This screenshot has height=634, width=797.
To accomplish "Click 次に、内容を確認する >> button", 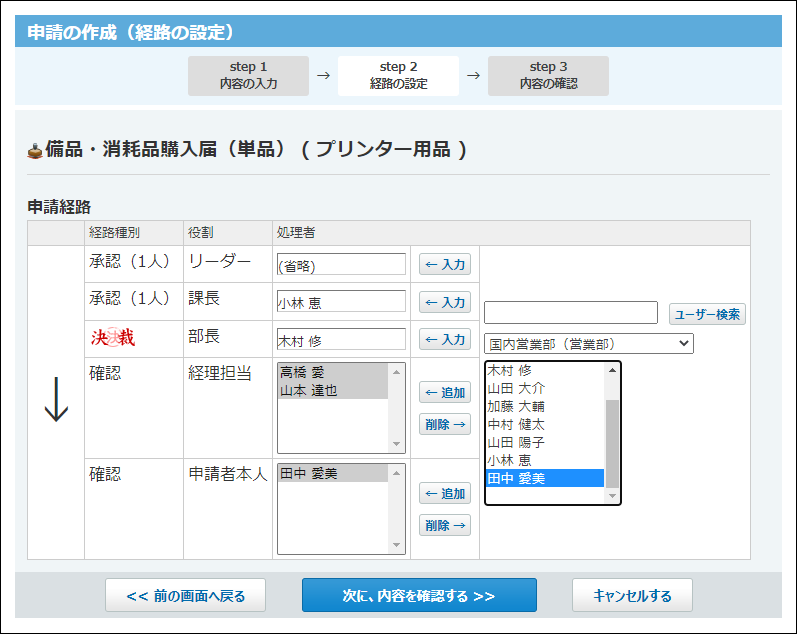I will pos(419,595).
